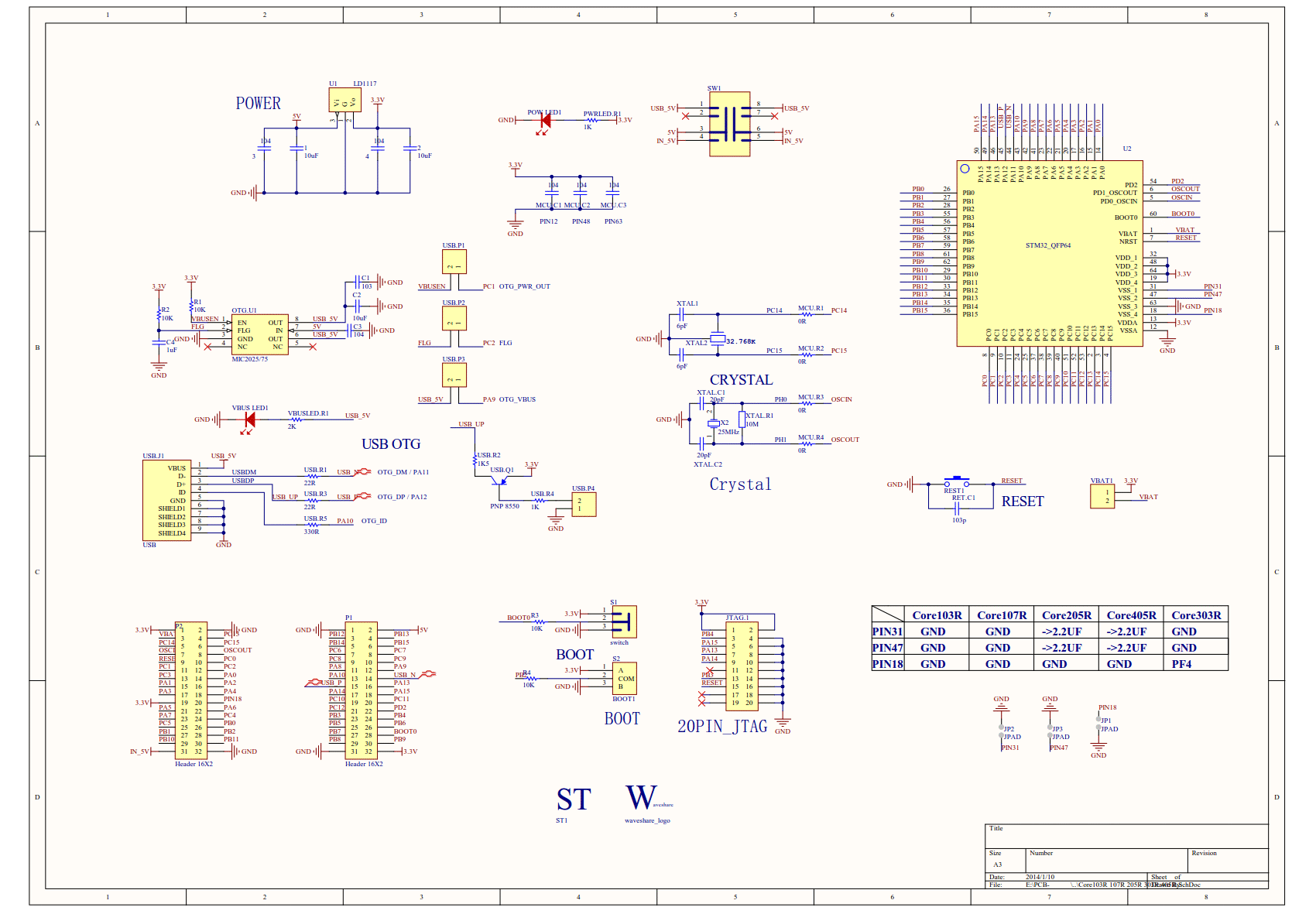Select the S2 BOOT1 switch block
This screenshot has height=914, width=1316.
click(x=624, y=678)
